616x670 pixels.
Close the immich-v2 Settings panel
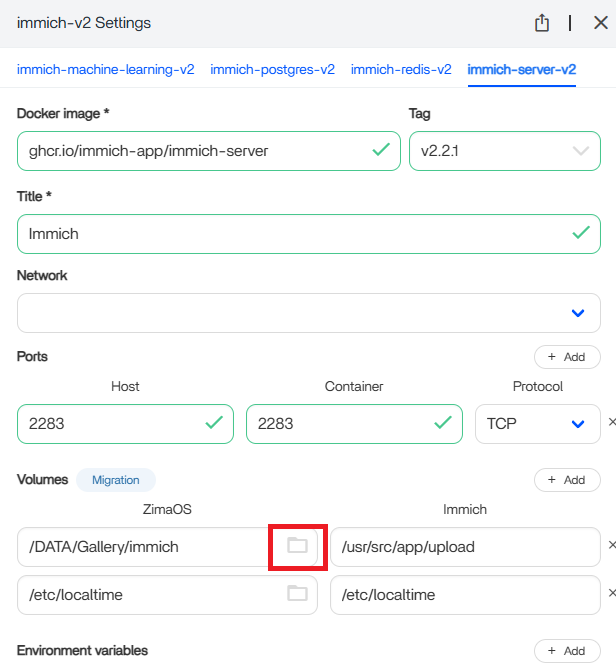click(600, 23)
